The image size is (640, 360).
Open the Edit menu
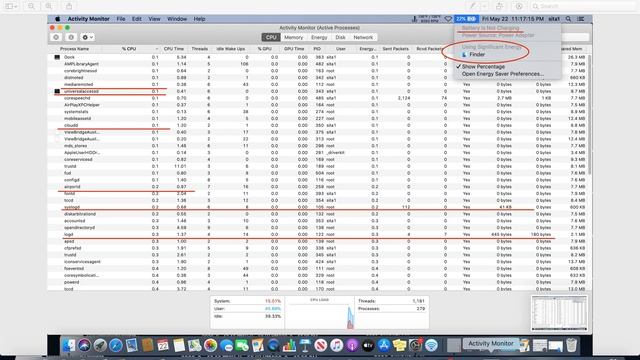pyautogui.click(x=137, y=19)
